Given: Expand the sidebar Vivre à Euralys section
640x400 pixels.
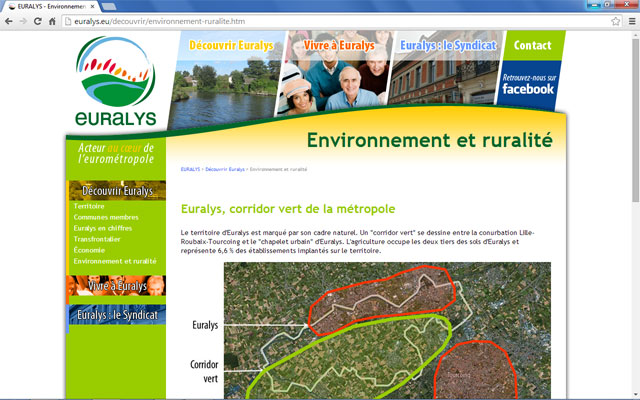Looking at the screenshot, I should click(117, 286).
